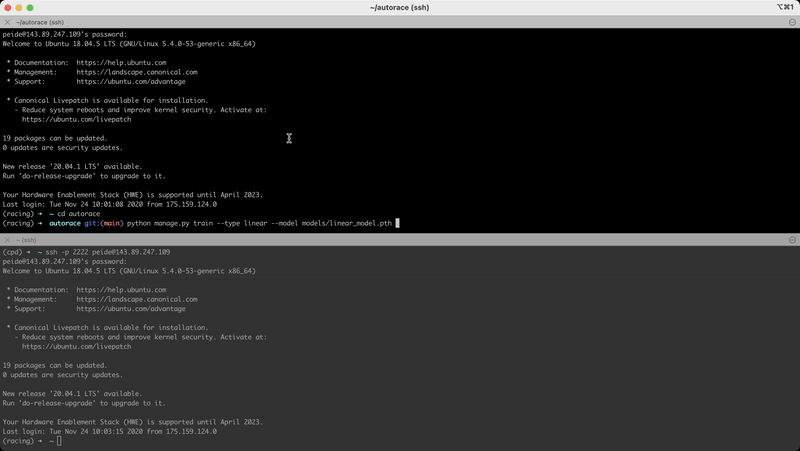Click the ⌥⌘1 shortcut indicator in title bar
The image size is (800, 451).
click(785, 7)
